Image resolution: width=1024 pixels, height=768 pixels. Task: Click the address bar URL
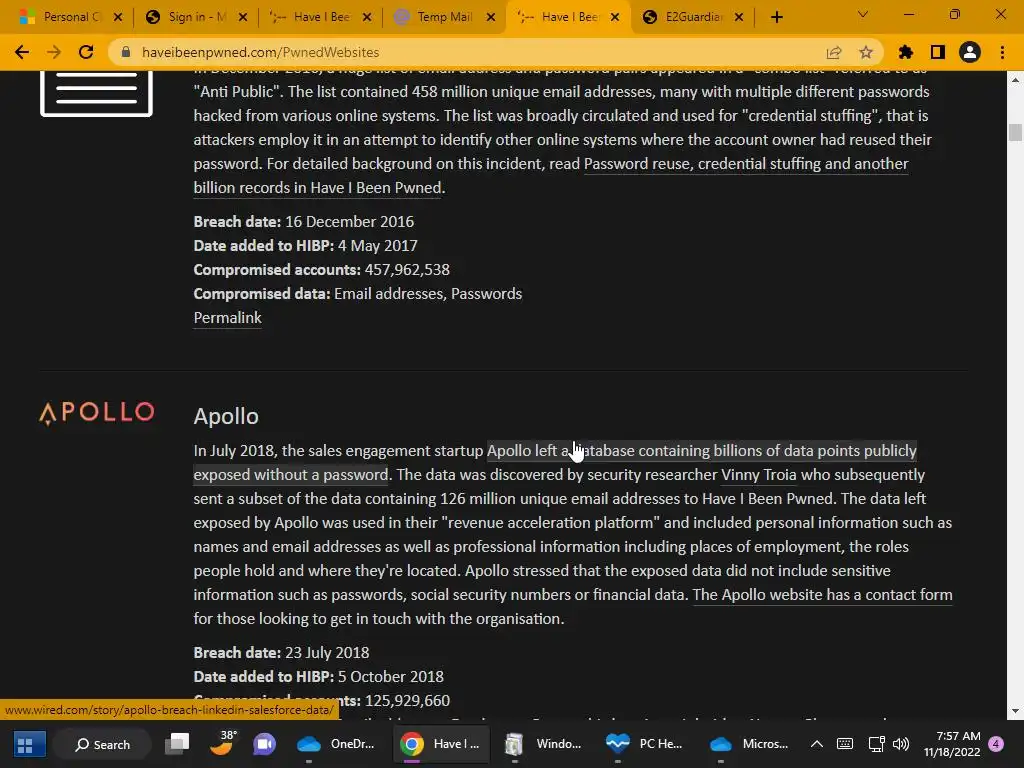coord(261,52)
